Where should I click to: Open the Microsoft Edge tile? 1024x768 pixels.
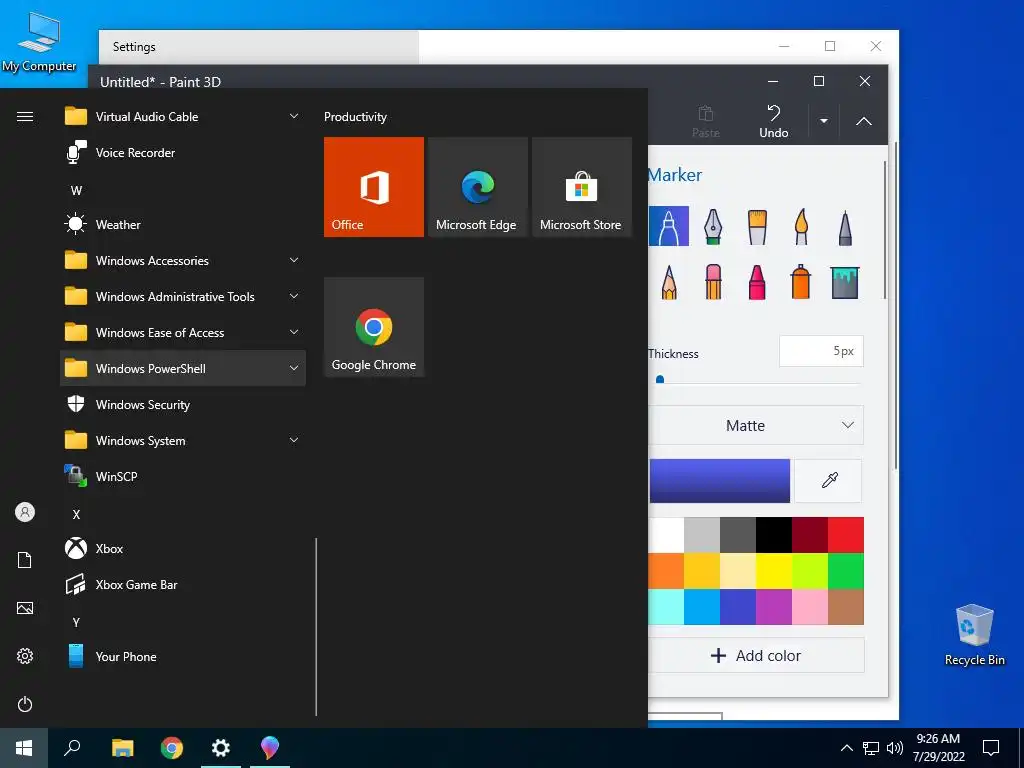tap(477, 187)
